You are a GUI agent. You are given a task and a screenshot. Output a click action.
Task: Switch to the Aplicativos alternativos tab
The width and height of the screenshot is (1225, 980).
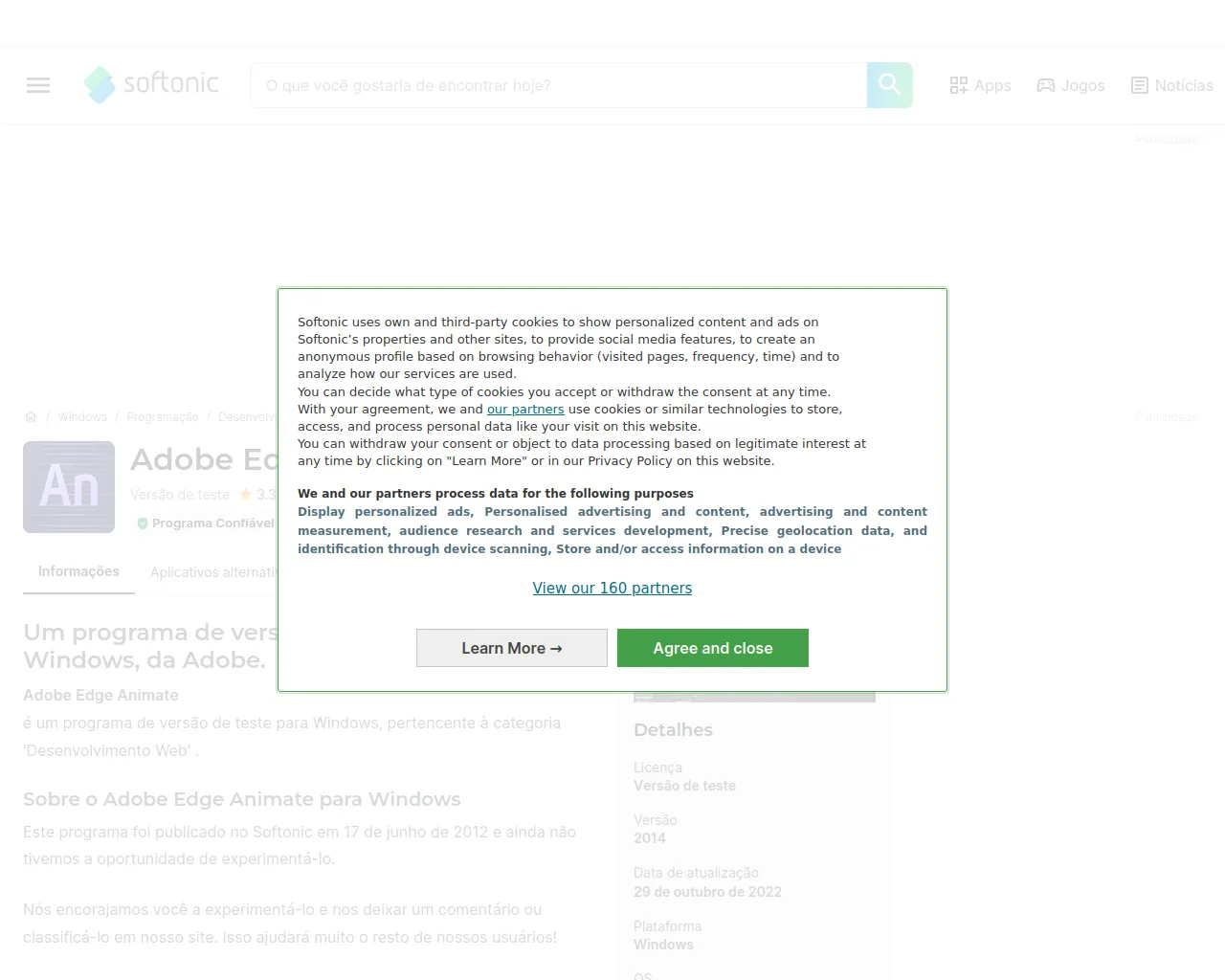213,571
